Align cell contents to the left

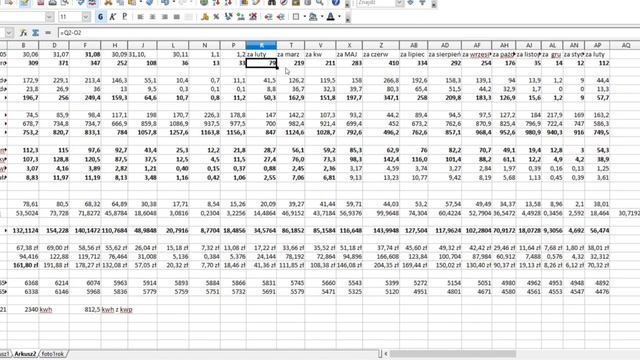click(140, 17)
